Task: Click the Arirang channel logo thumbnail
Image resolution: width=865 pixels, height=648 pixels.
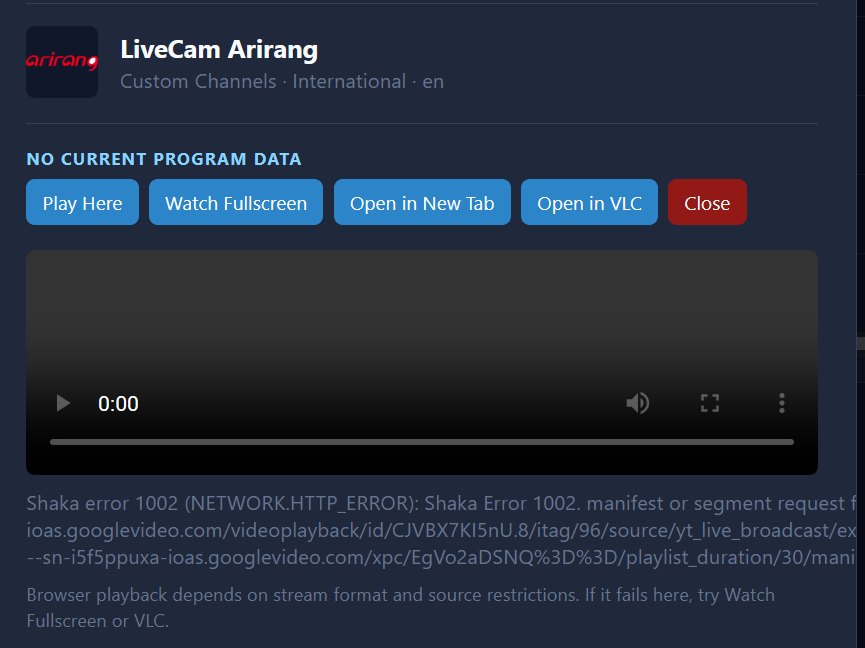Action: pyautogui.click(x=62, y=62)
